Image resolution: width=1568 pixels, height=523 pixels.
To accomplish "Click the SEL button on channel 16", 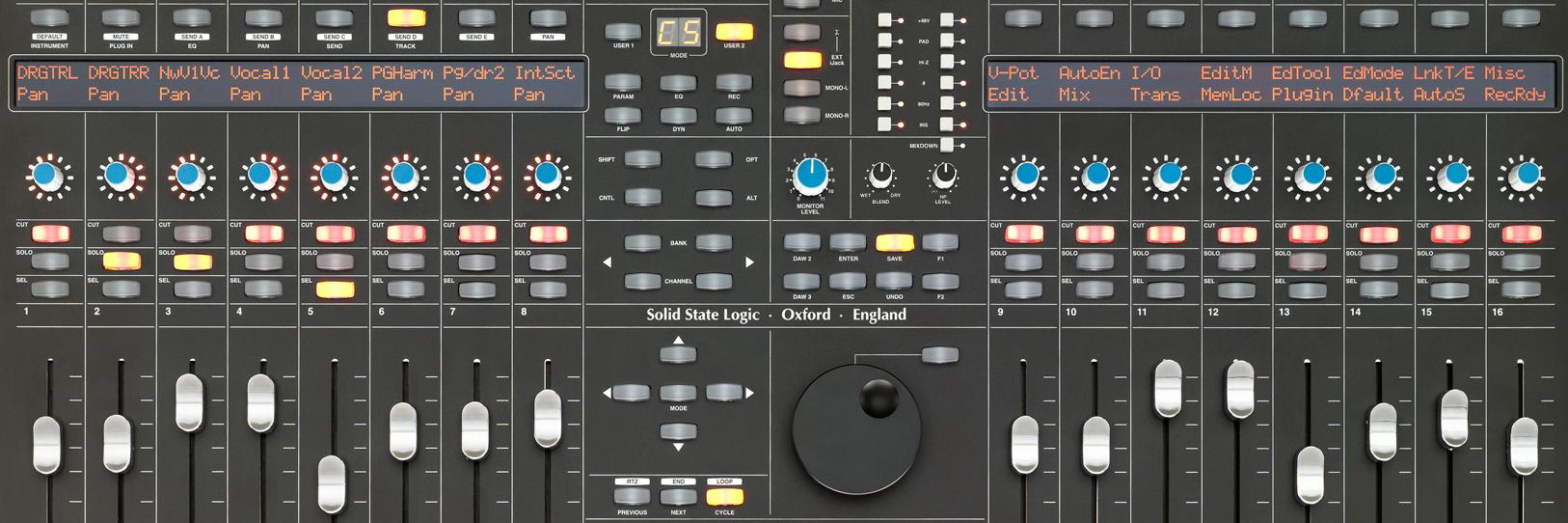I will [1521, 289].
